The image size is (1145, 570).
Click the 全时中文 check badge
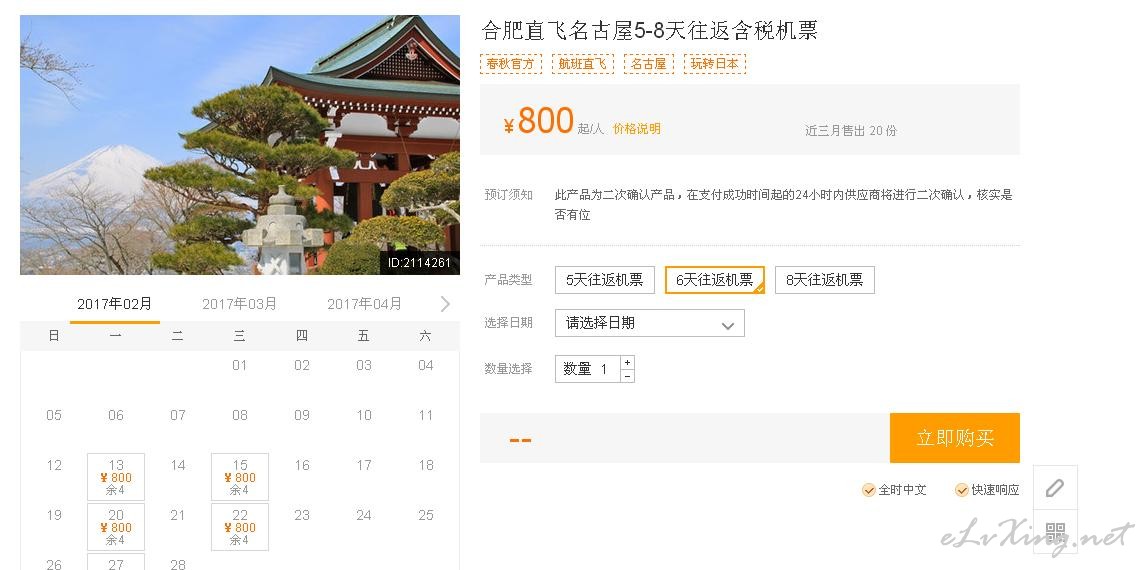coord(895,490)
